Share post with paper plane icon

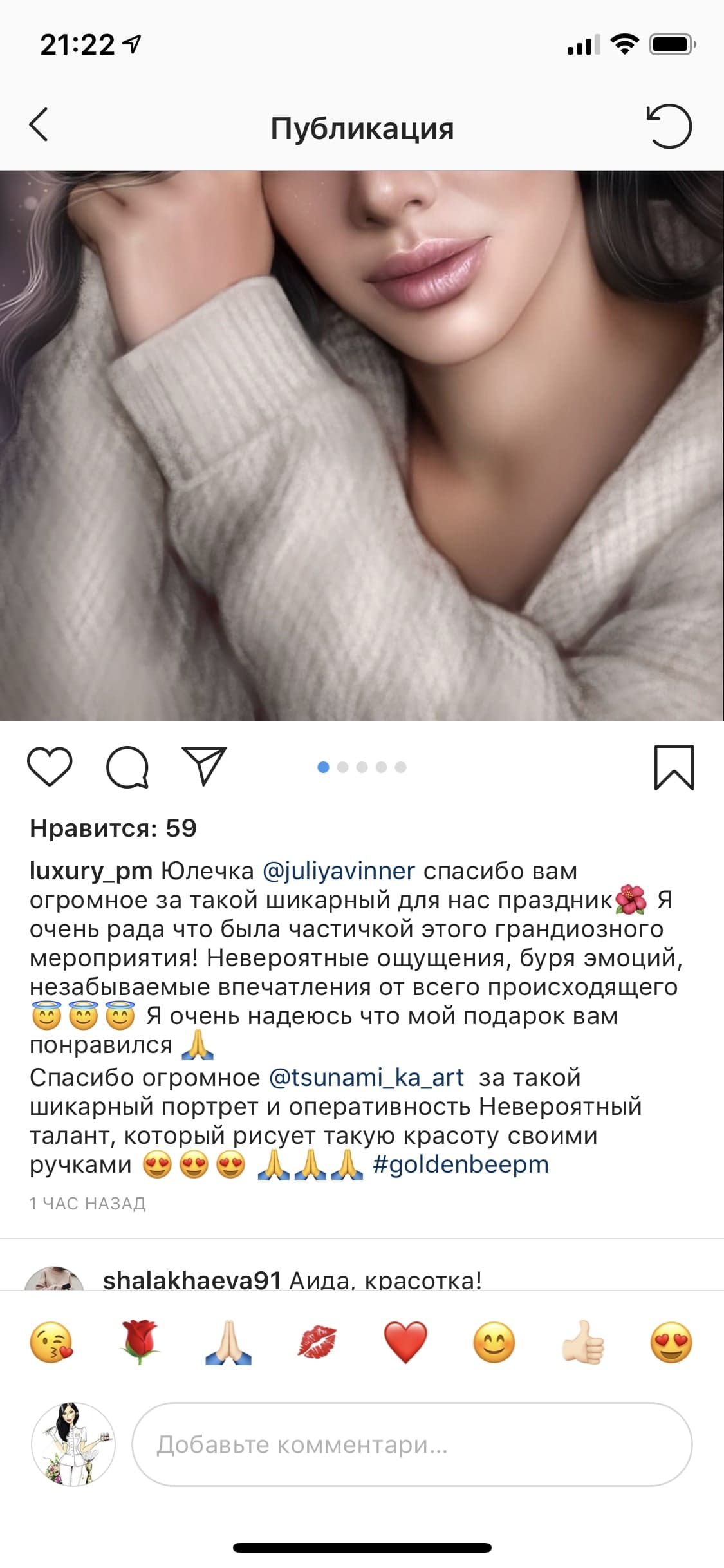(204, 766)
